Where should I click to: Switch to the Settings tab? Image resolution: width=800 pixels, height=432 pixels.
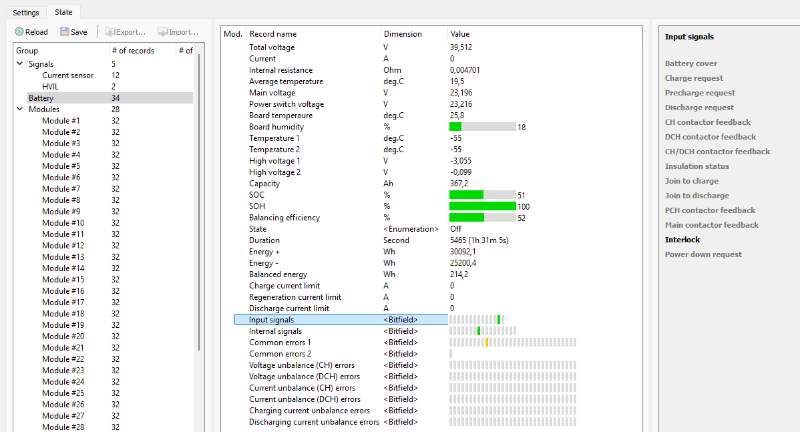[26, 12]
